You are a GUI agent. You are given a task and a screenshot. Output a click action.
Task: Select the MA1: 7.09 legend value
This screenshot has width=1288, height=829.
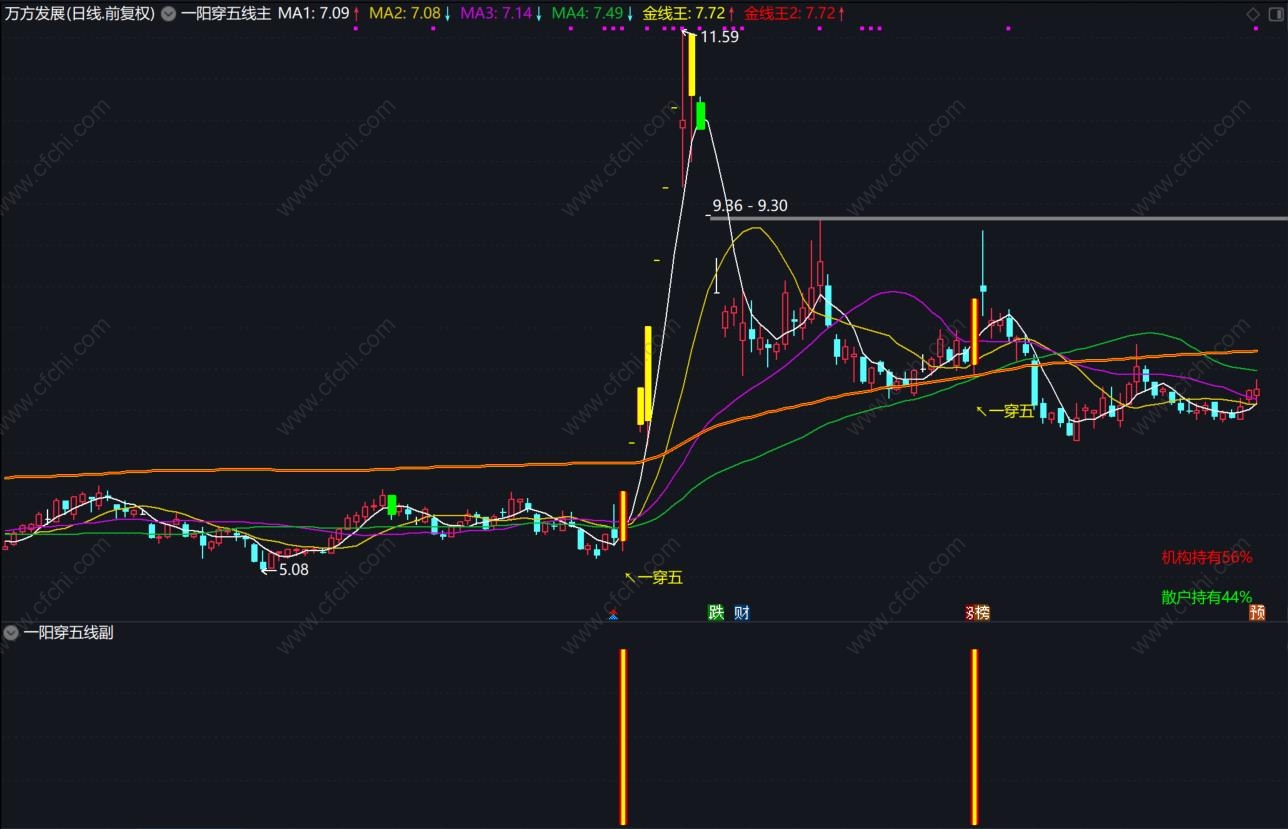[x=313, y=14]
